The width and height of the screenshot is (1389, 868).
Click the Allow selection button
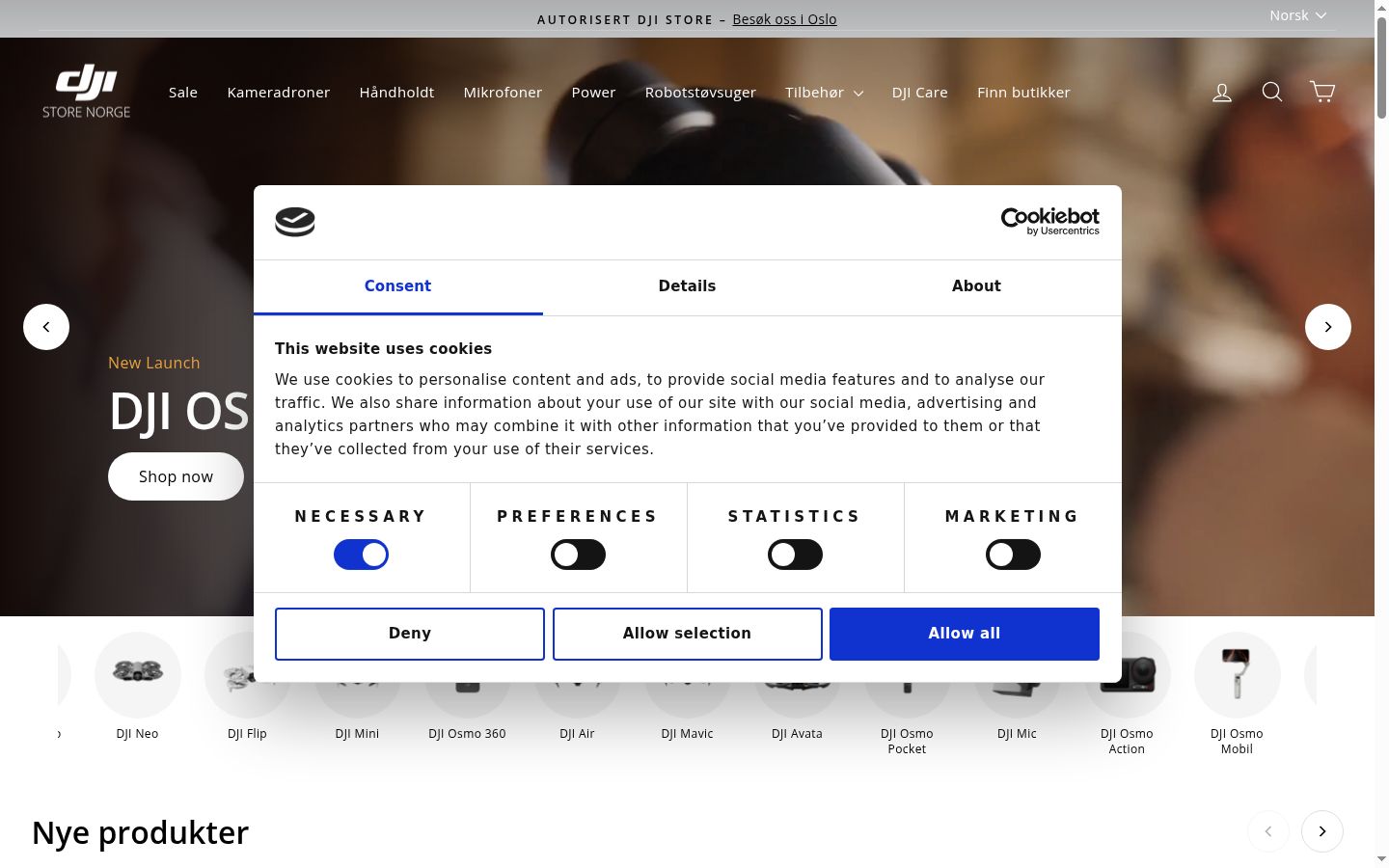click(x=688, y=634)
